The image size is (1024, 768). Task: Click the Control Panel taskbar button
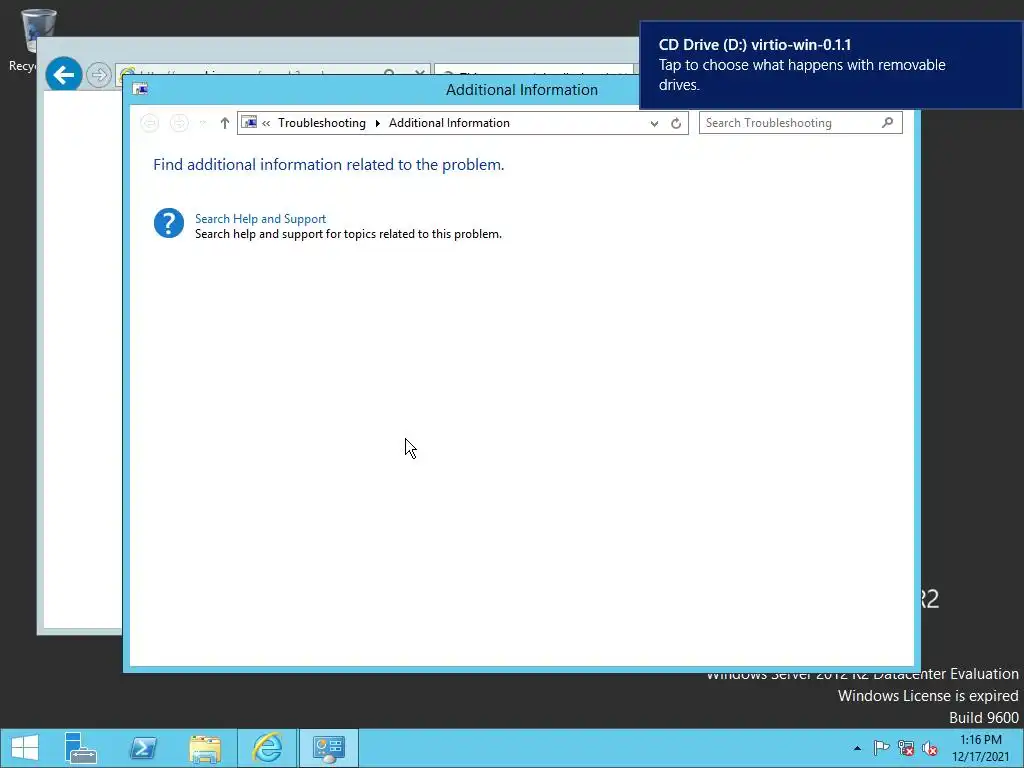point(328,748)
